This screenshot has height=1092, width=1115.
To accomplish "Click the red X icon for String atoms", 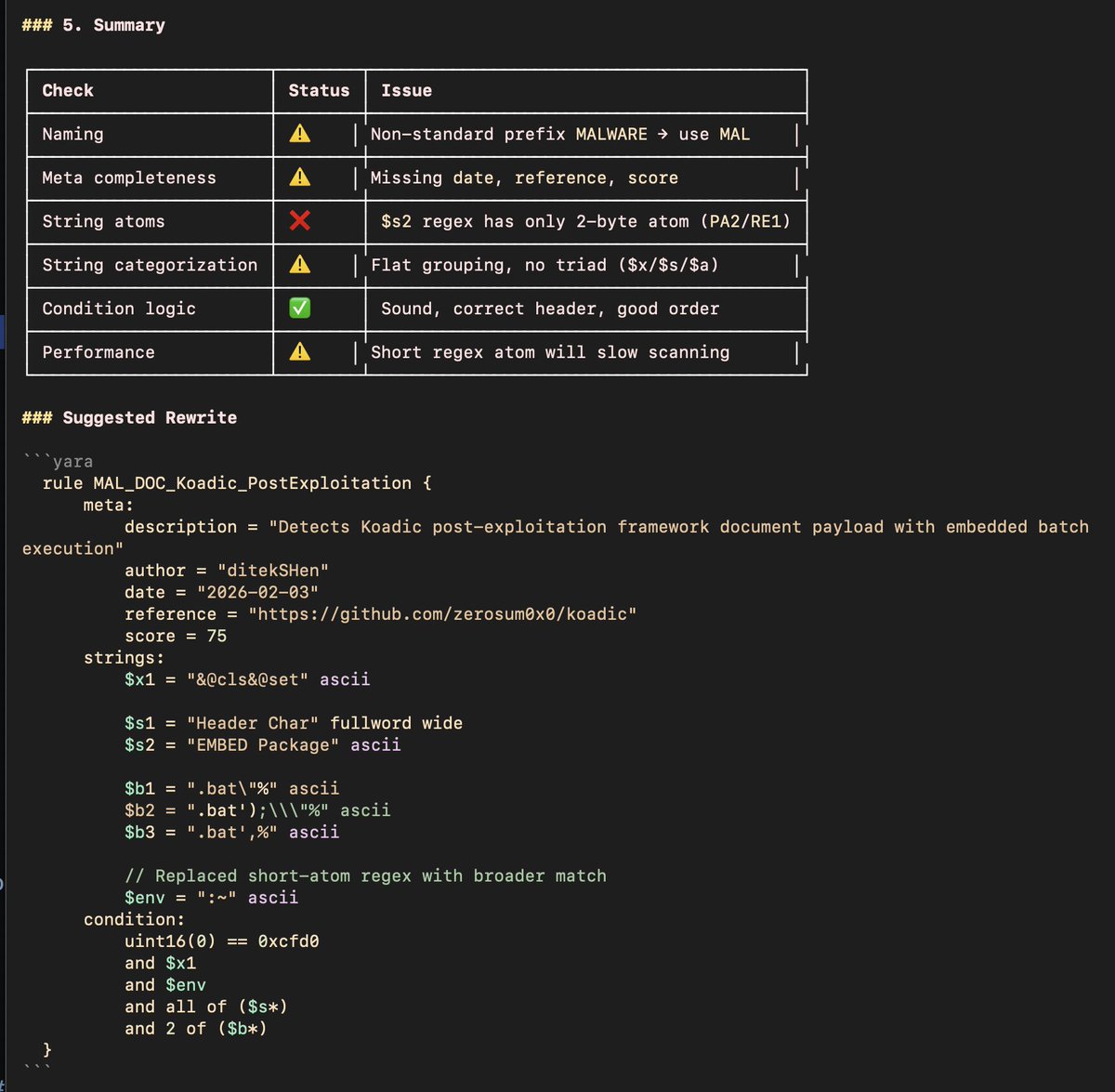I will pos(299,221).
